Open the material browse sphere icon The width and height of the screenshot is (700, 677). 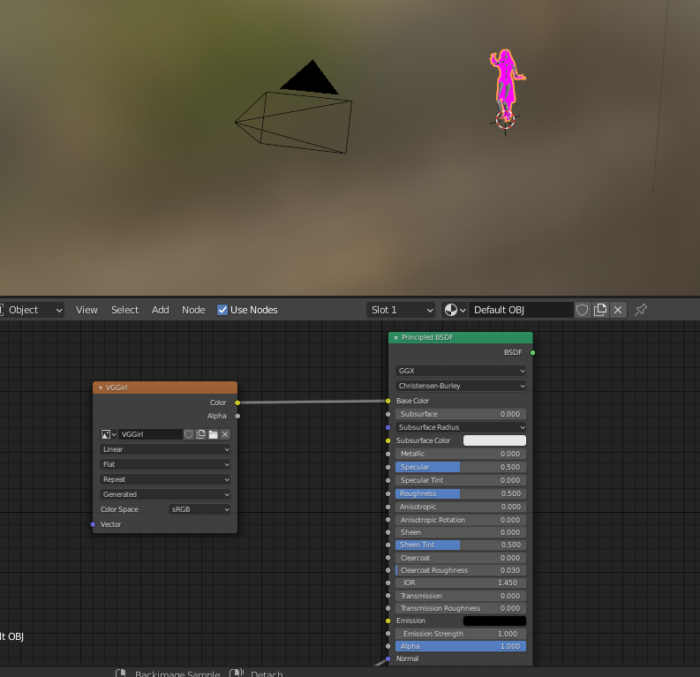coord(454,310)
